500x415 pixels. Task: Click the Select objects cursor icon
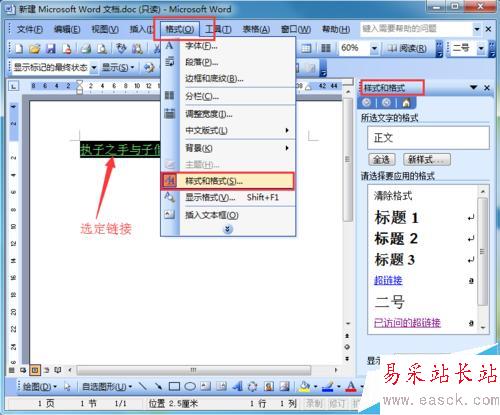[68, 387]
